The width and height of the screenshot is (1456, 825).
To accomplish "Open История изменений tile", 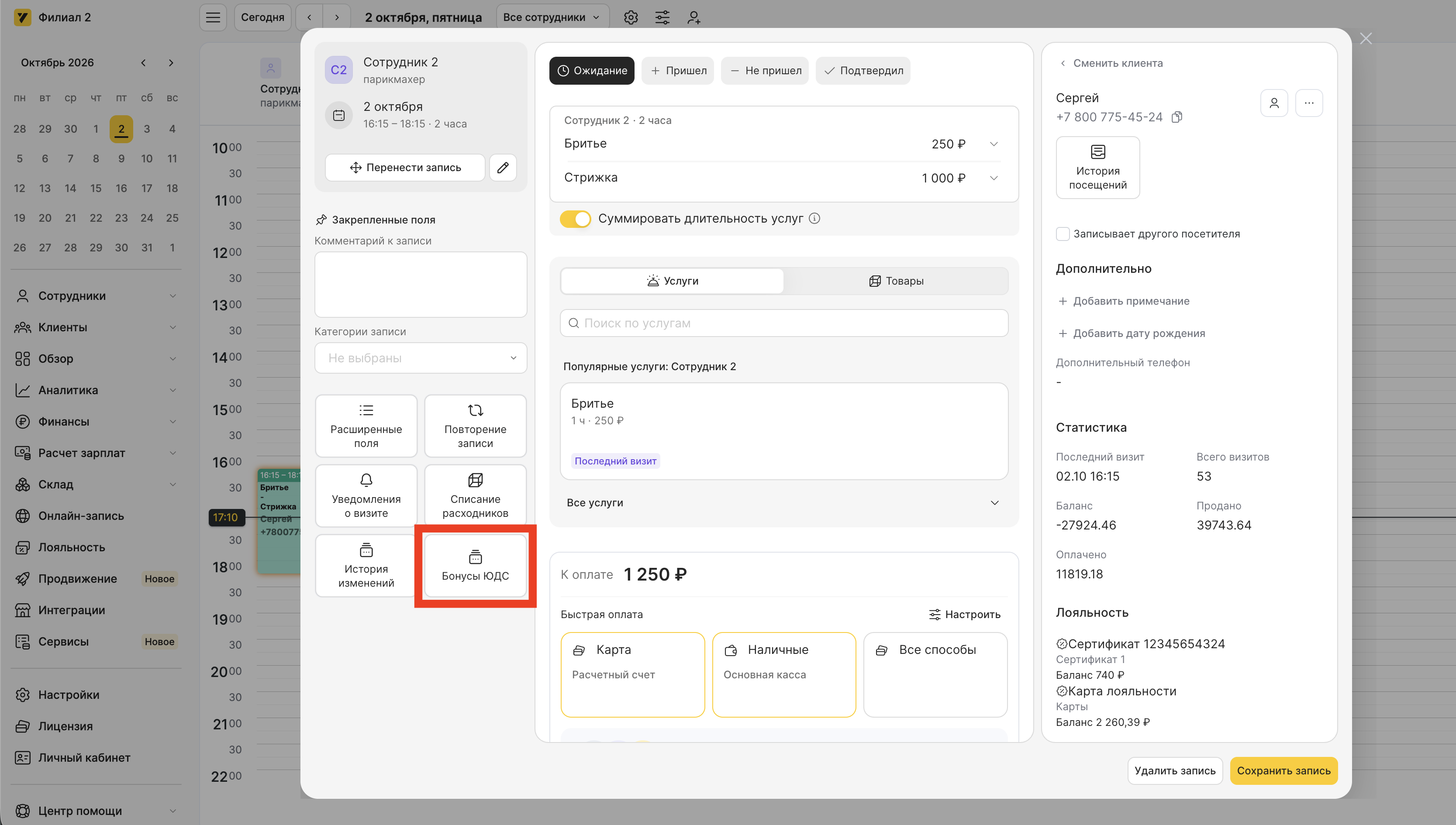I will 366,565.
